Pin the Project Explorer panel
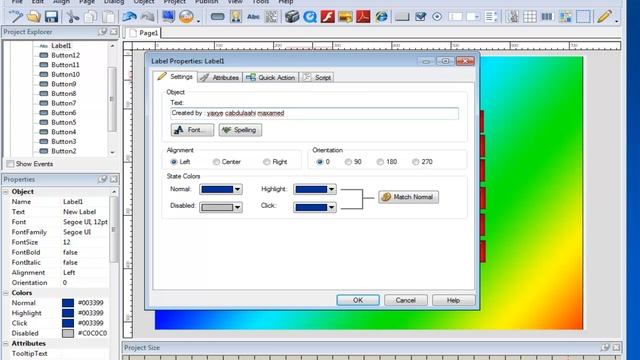The height and width of the screenshot is (360, 640). pos(102,31)
